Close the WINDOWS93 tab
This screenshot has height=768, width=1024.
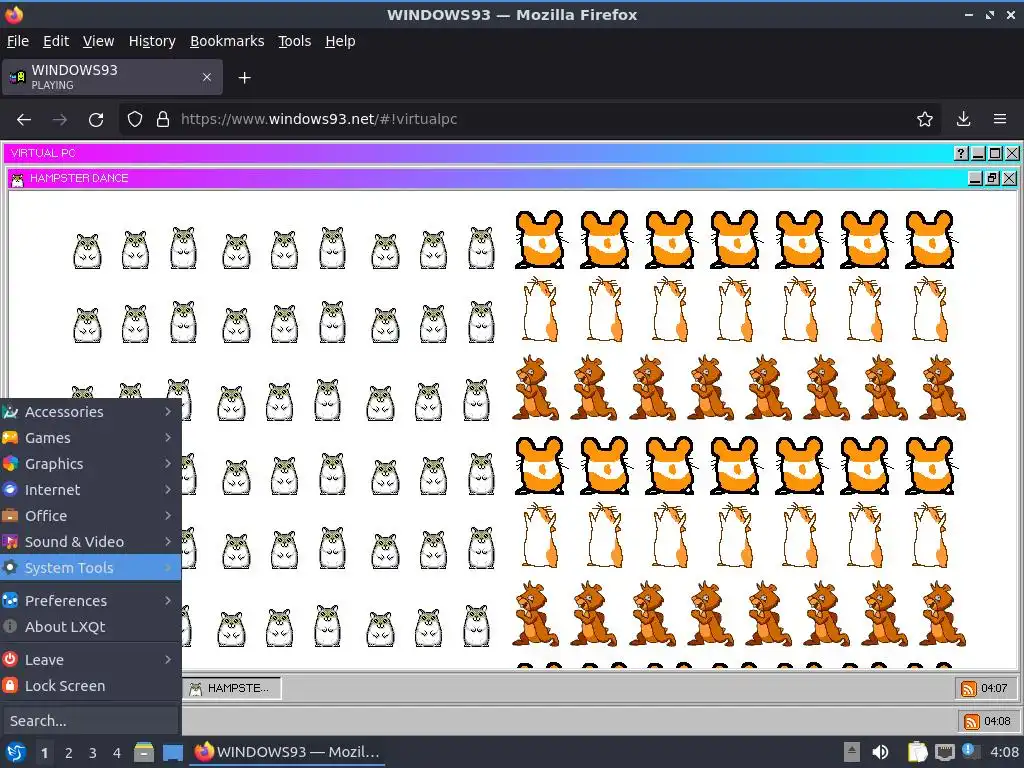coord(206,77)
